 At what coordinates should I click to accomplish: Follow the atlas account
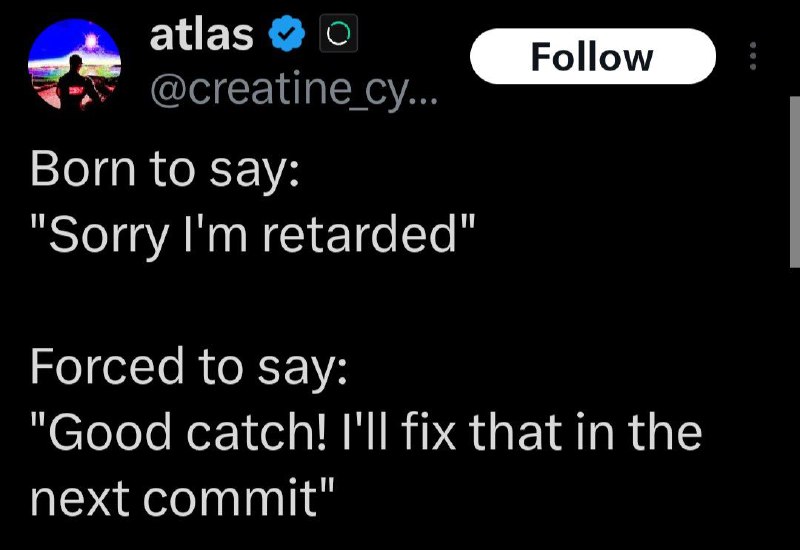(592, 56)
